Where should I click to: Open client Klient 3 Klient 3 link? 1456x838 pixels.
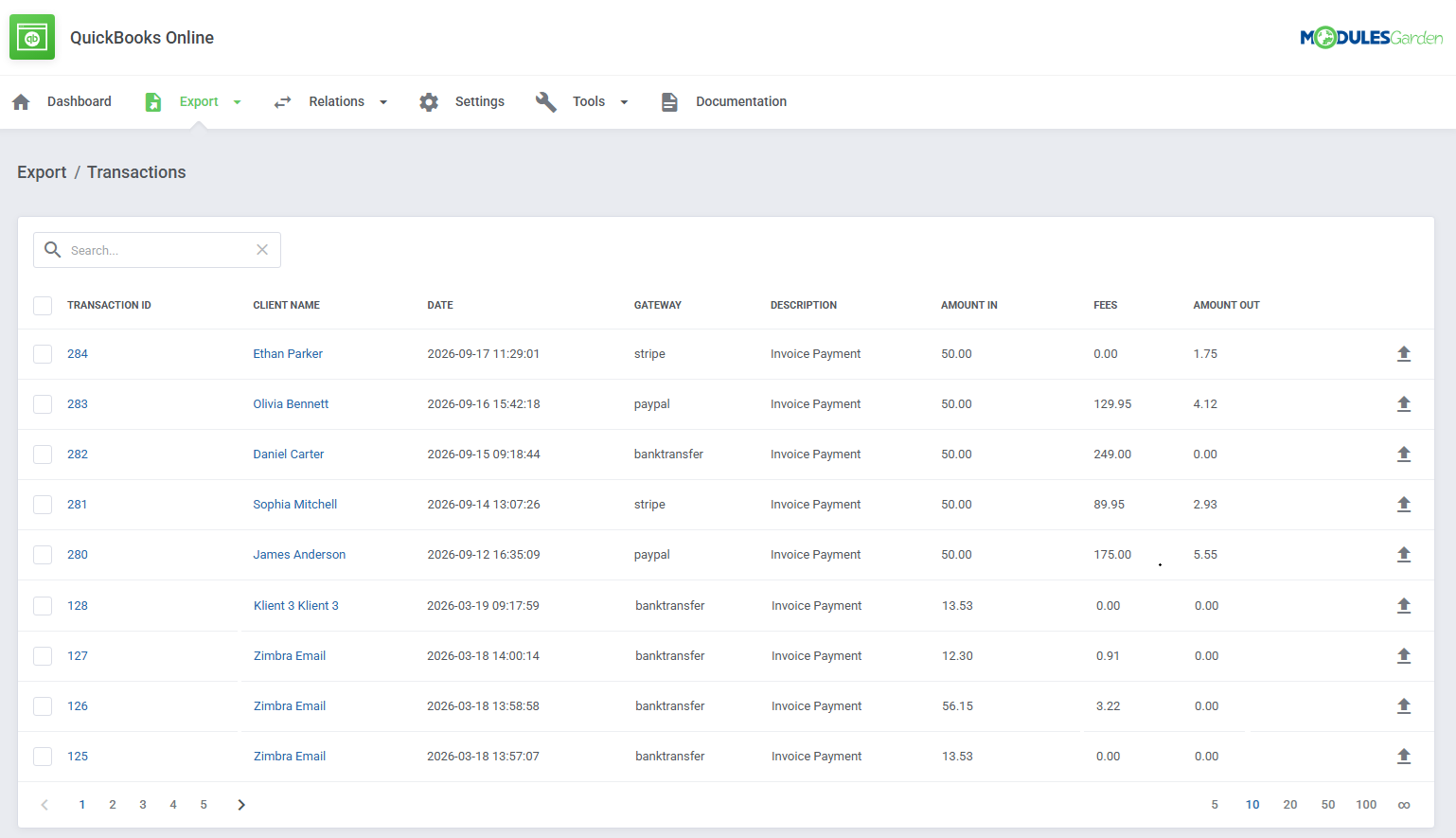point(296,606)
